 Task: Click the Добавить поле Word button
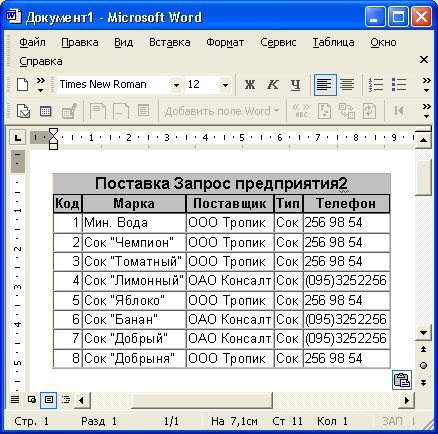pos(222,111)
